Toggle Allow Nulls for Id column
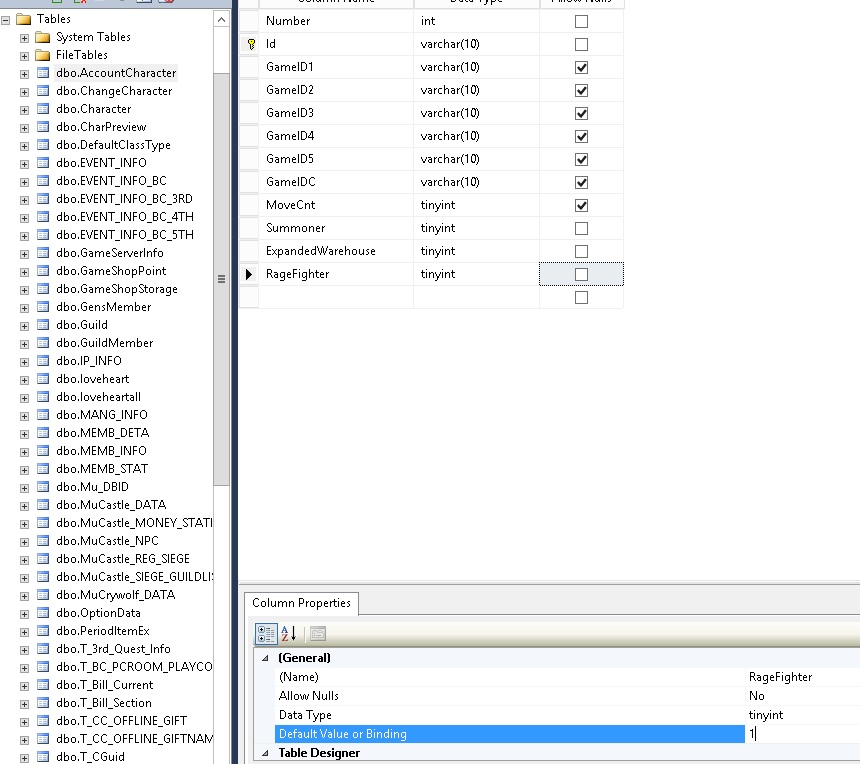The height and width of the screenshot is (764, 860). (581, 44)
